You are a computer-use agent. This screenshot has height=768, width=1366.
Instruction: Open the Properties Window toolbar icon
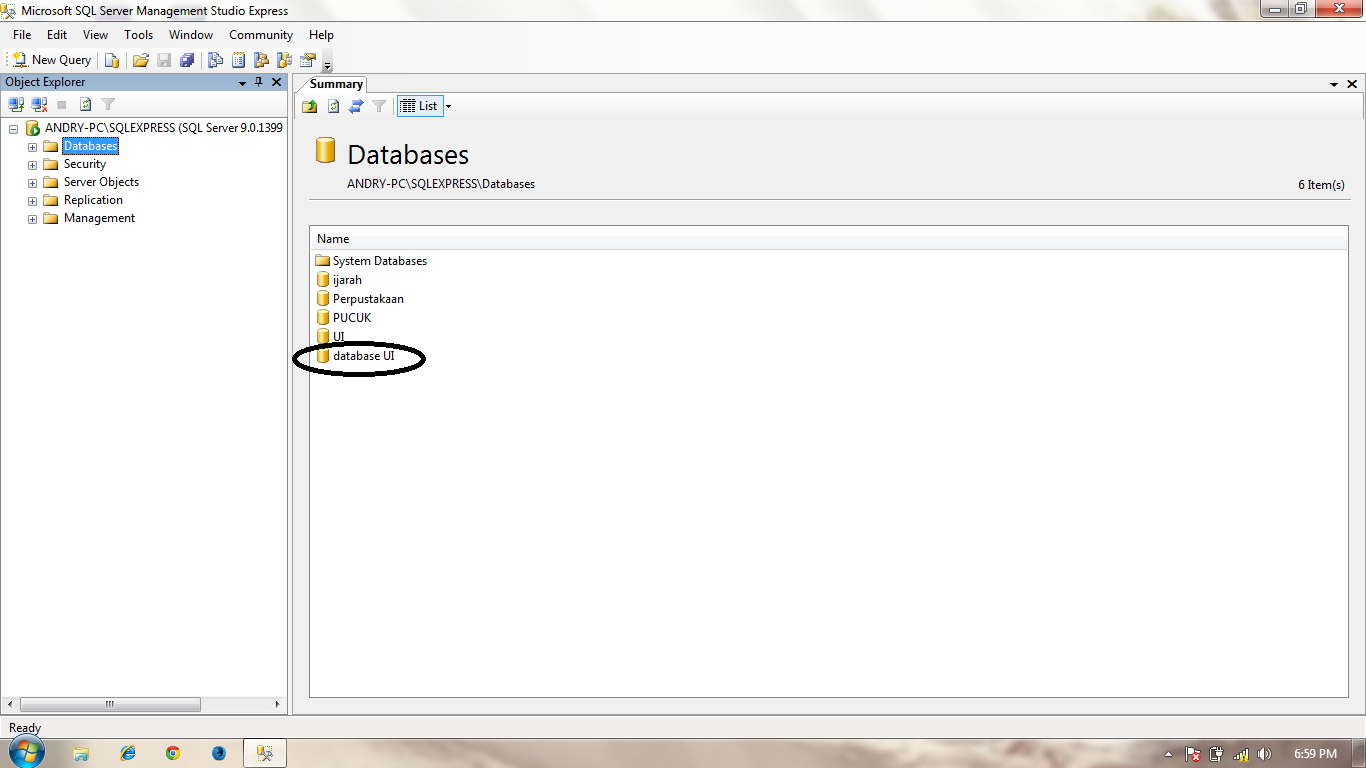pyautogui.click(x=308, y=60)
